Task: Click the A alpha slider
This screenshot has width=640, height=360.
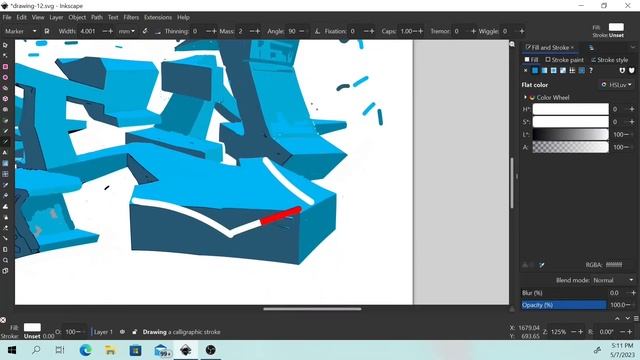Action: [x=570, y=147]
